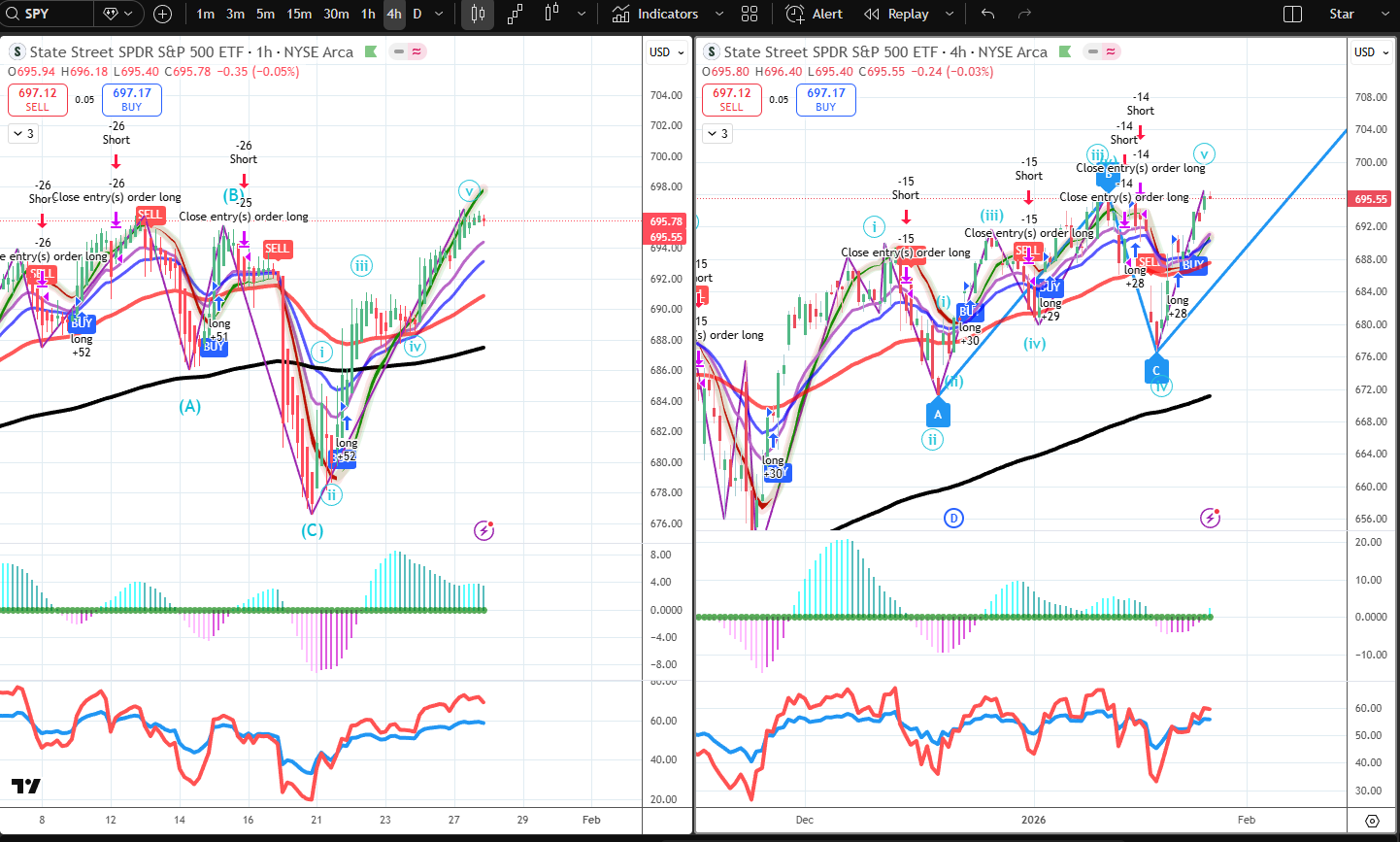Click the TradingView logo on 1h chart
1400x842 pixels.
tap(26, 786)
